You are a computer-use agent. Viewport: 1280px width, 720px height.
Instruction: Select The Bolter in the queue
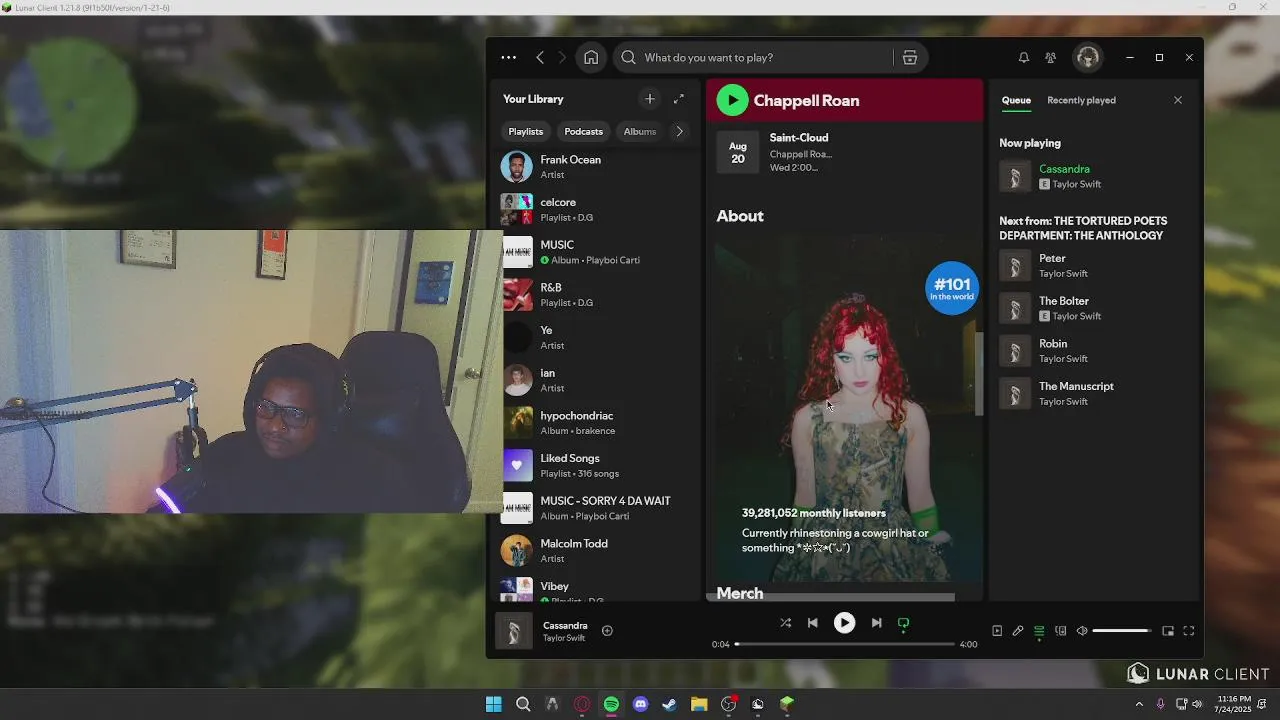coord(1094,308)
